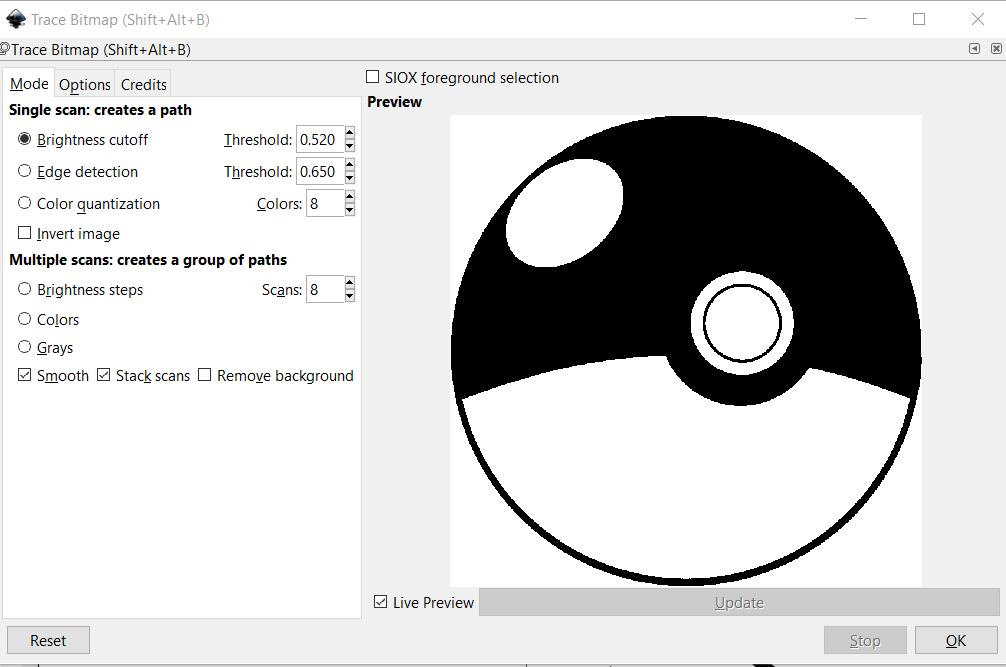Click the dock panel iconify arrow icon

pyautogui.click(x=974, y=49)
